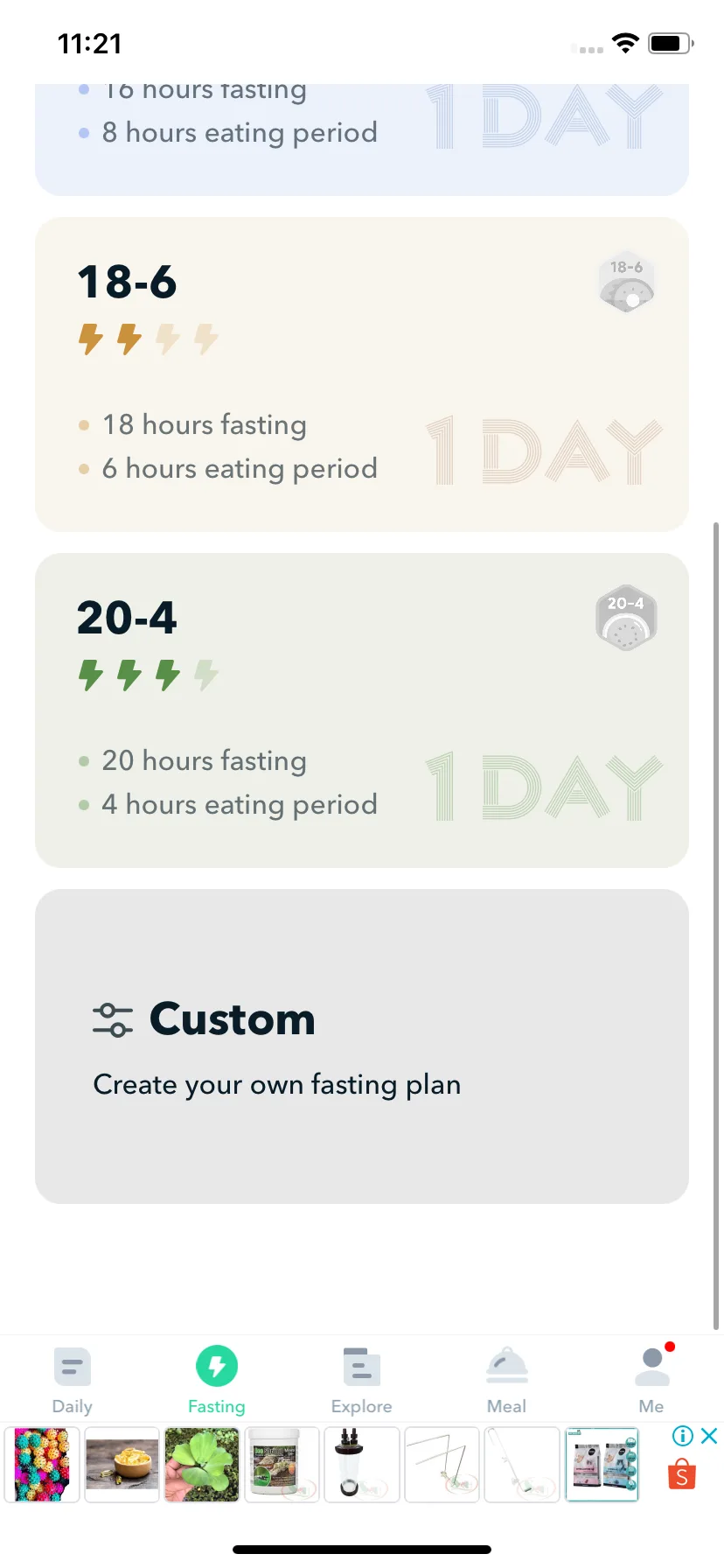
Task: Tap the green Fasting lightning icon
Action: pos(217,1366)
